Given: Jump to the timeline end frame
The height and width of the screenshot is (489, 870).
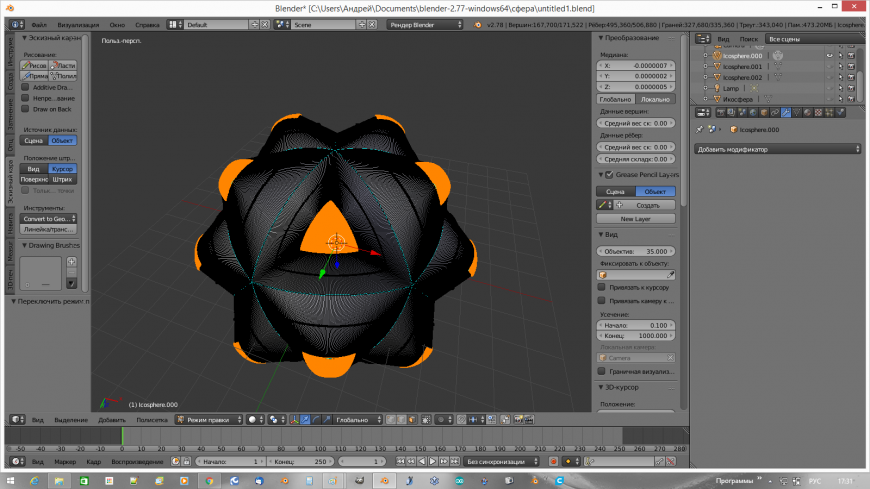Looking at the screenshot, I should coord(455,461).
